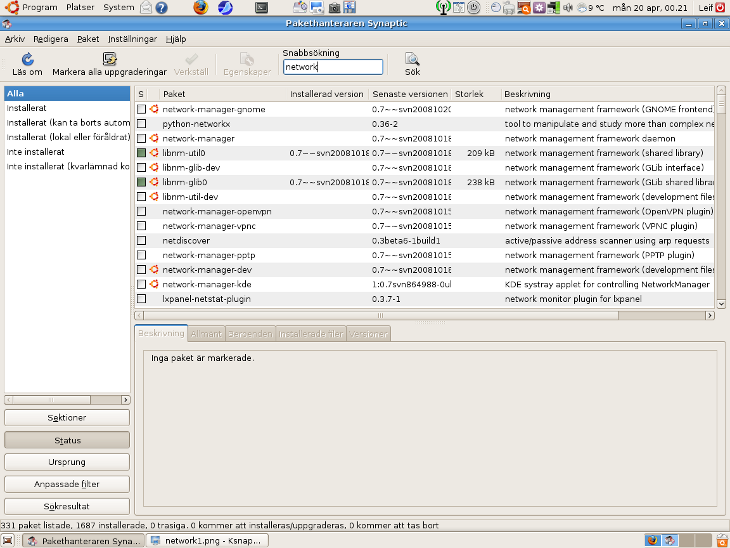Sort by the Paket column header

tap(223, 94)
